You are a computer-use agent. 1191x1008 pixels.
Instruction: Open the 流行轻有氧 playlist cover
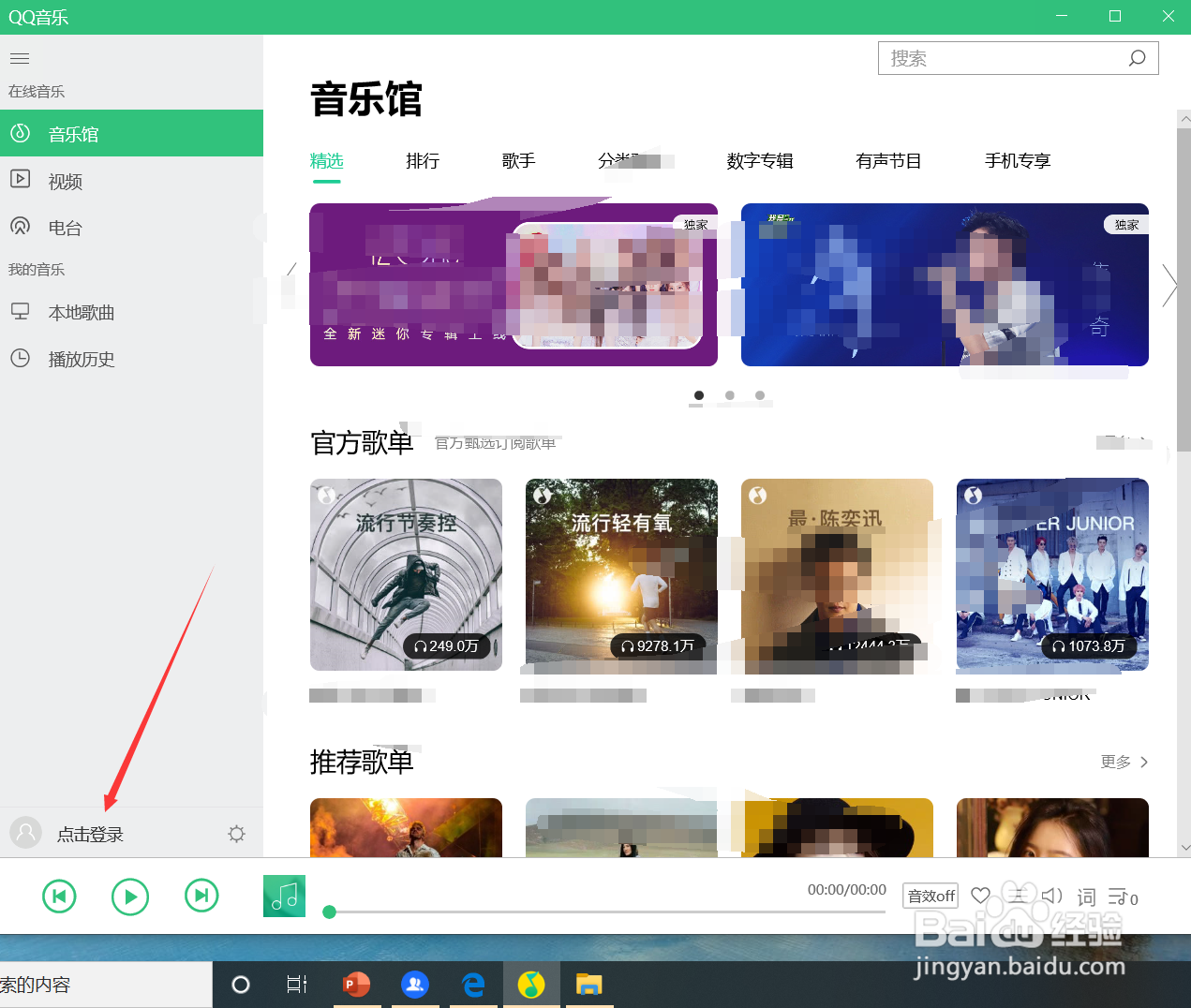pyautogui.click(x=621, y=574)
